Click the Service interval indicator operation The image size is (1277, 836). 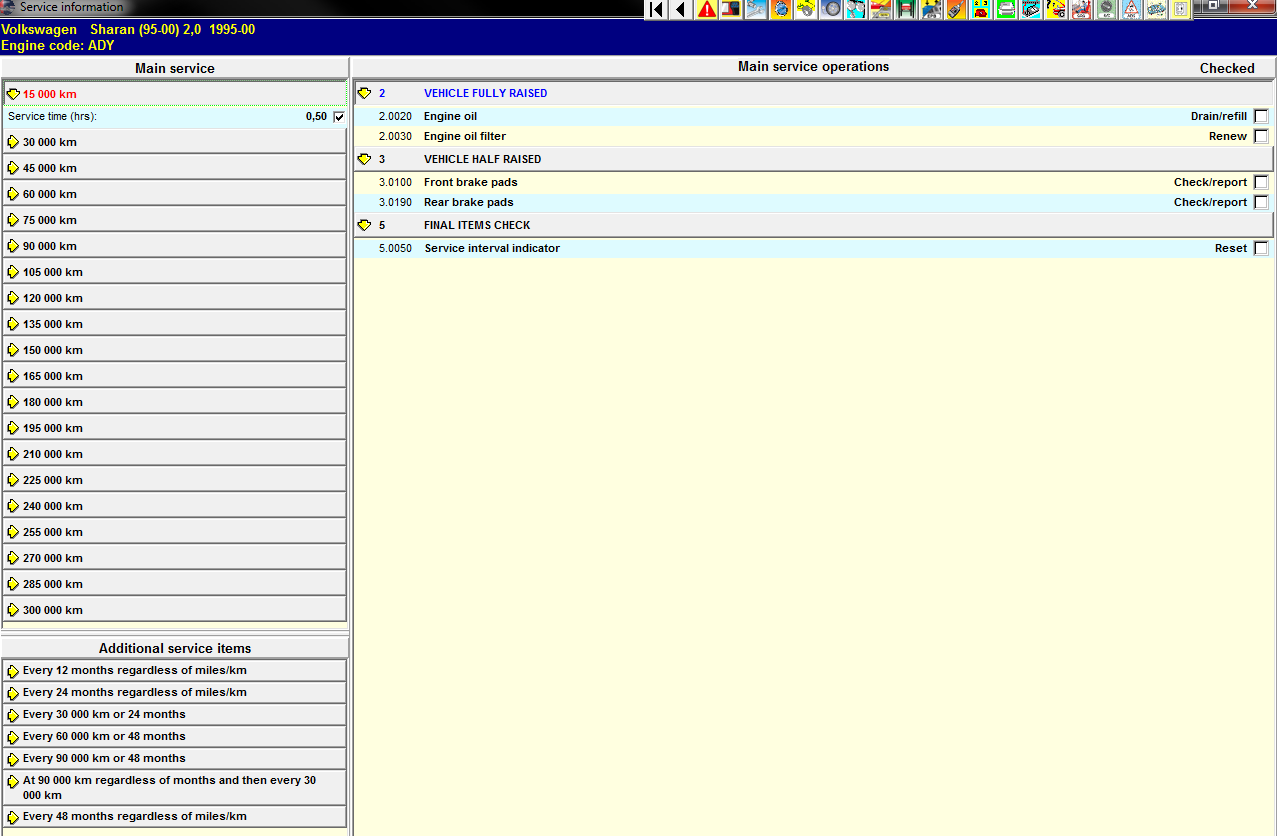pos(491,248)
